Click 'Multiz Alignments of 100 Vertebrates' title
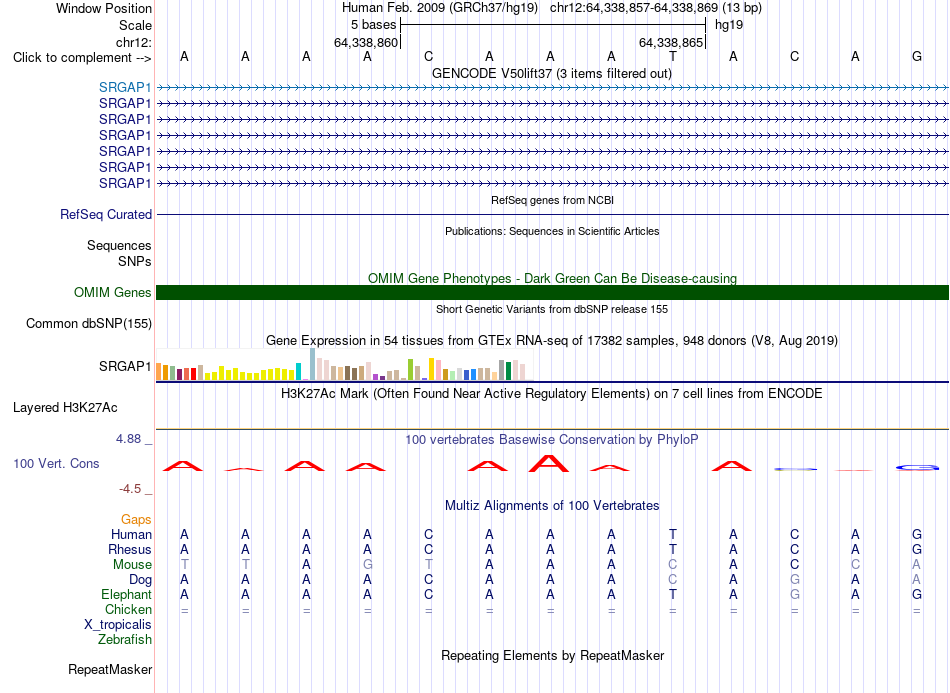This screenshot has height=693, width=950. [x=552, y=505]
